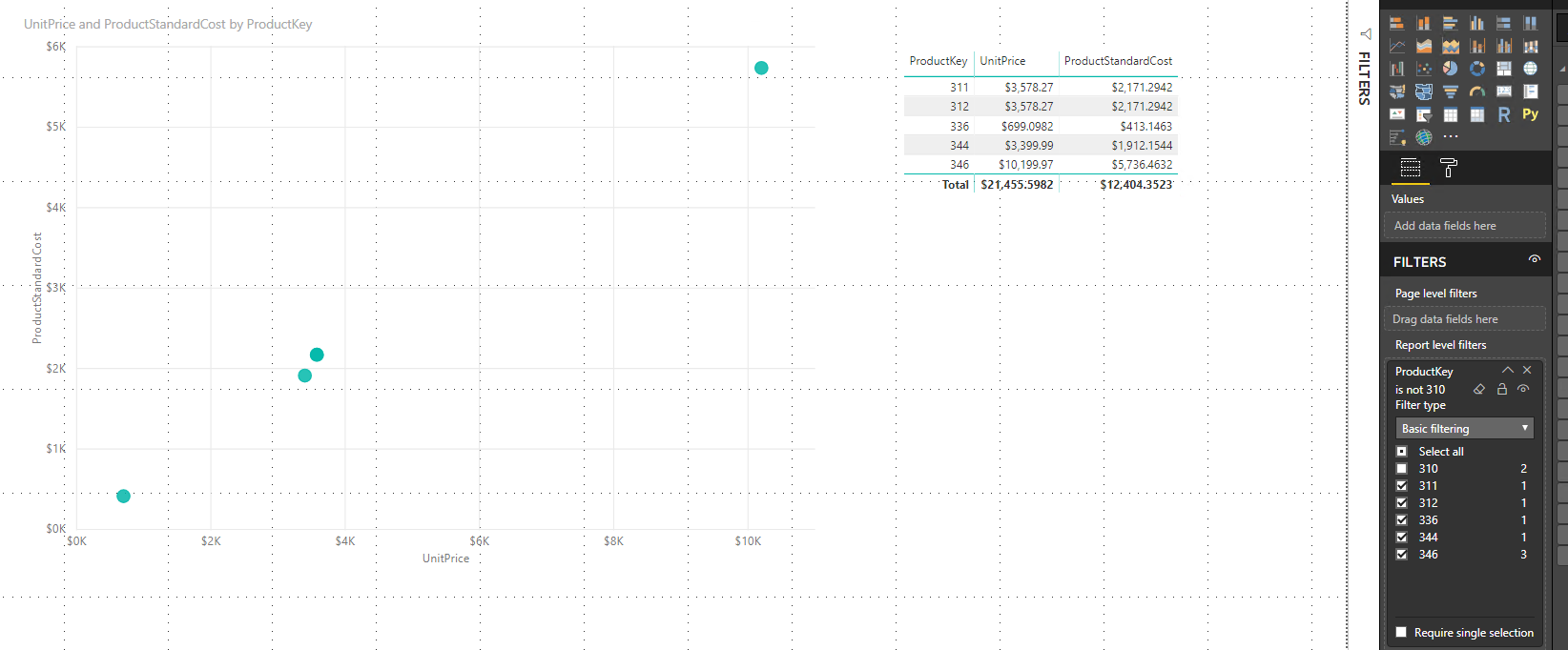Click the chart title 'UnitPrice and ProductStandardCost by ProductKey'
Viewport: 1568px width, 650px height.
[x=168, y=24]
